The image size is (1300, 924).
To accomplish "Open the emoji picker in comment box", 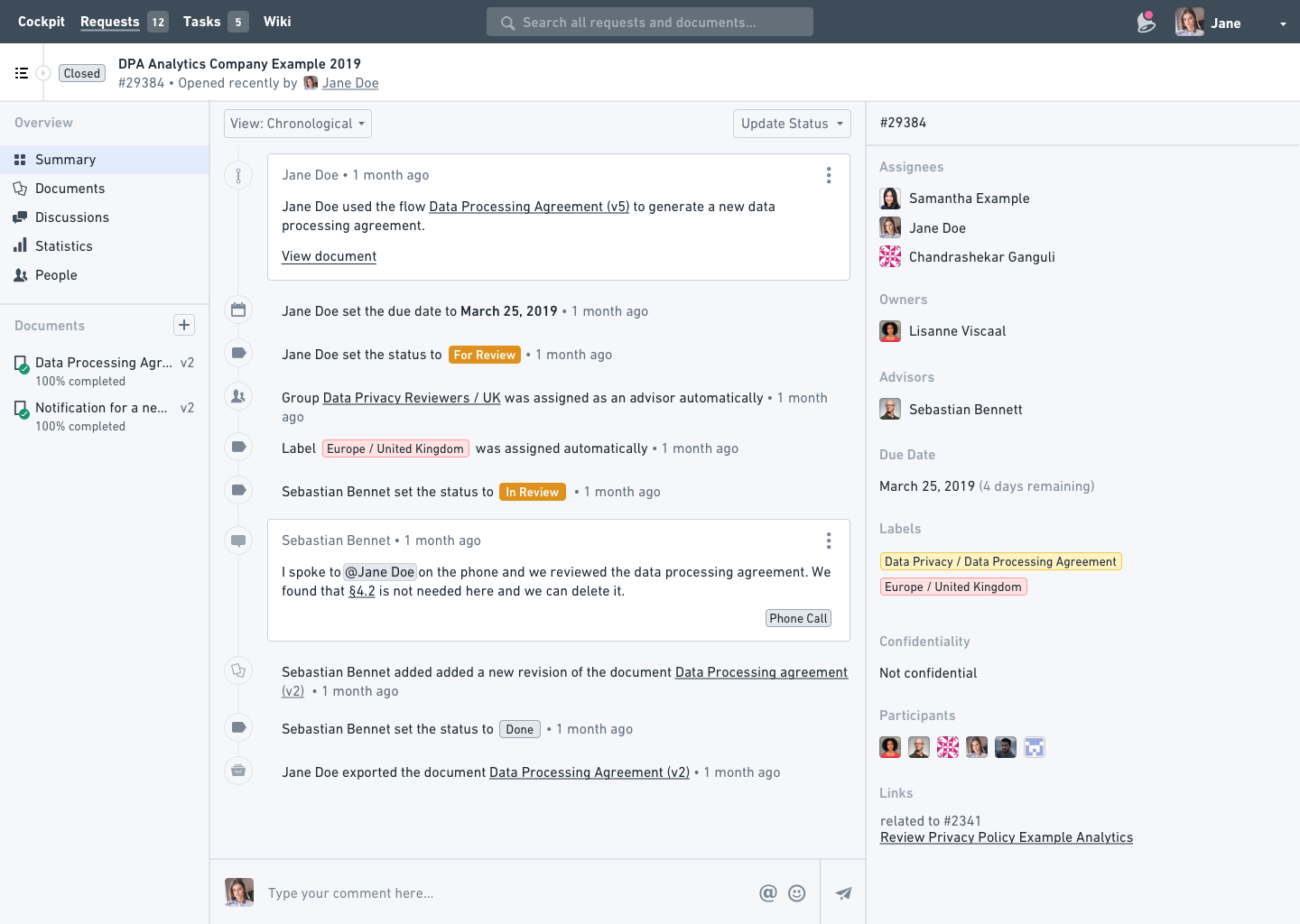I will pos(796,893).
